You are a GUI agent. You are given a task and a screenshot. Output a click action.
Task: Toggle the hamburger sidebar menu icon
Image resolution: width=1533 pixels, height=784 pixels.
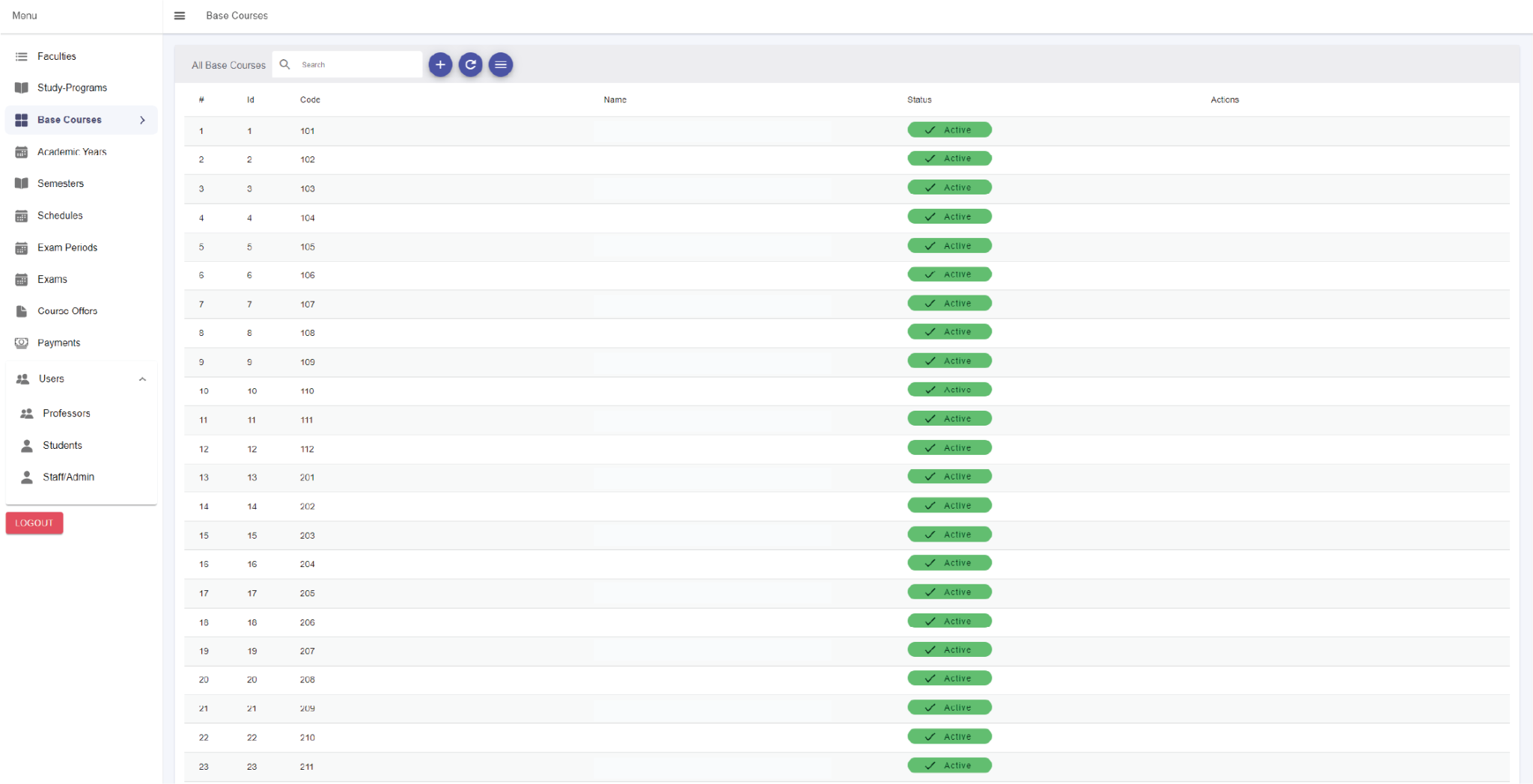click(x=180, y=16)
